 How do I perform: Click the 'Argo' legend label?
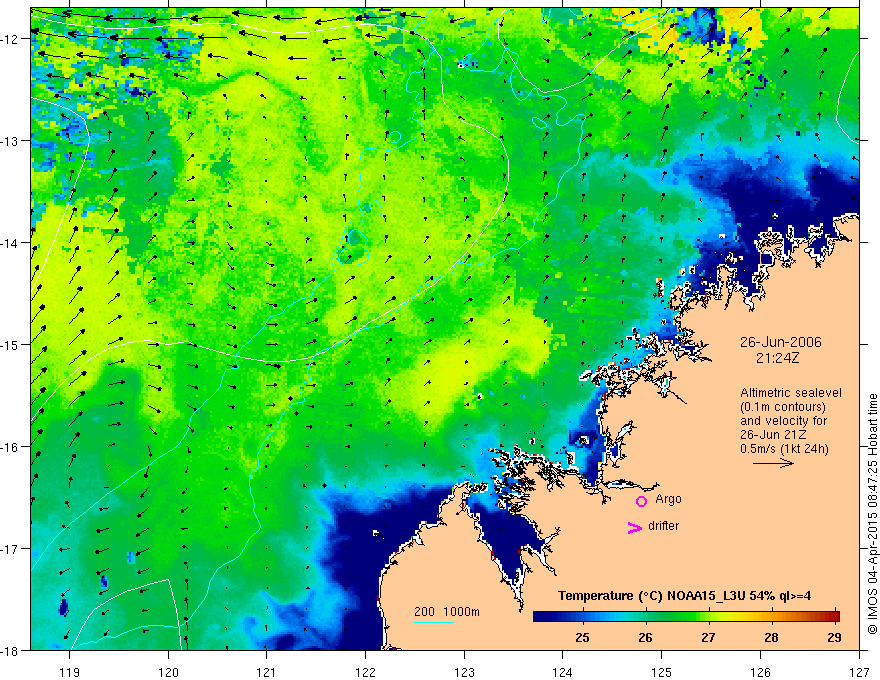tap(668, 499)
